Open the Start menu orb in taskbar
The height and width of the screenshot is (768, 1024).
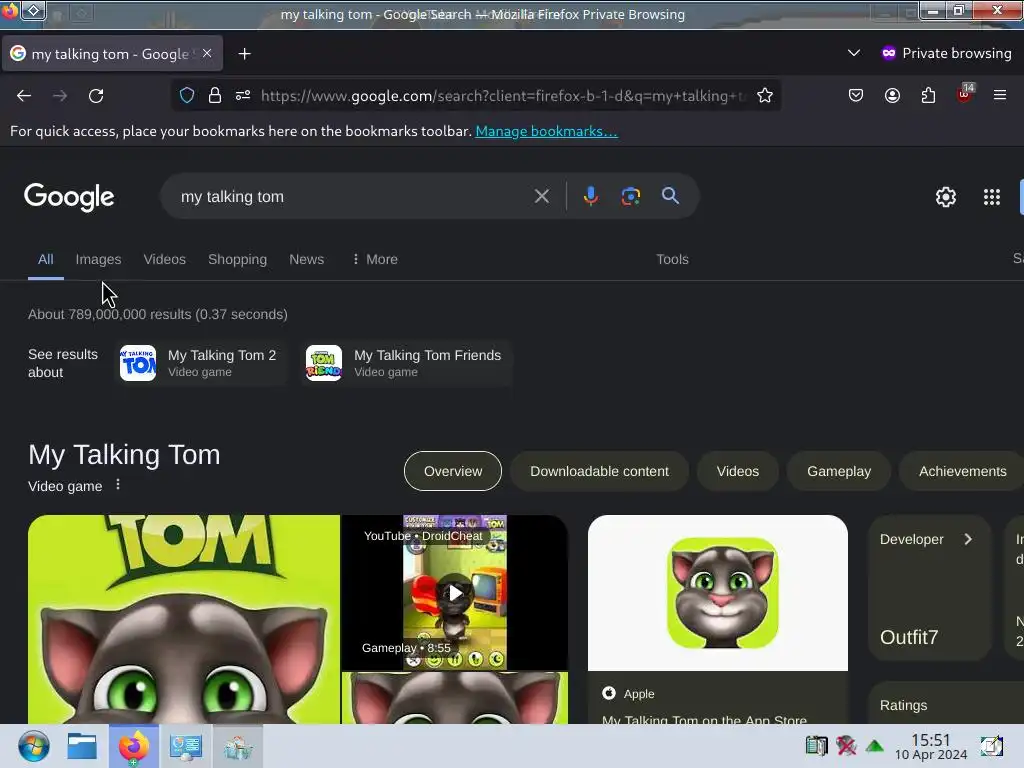tap(33, 746)
